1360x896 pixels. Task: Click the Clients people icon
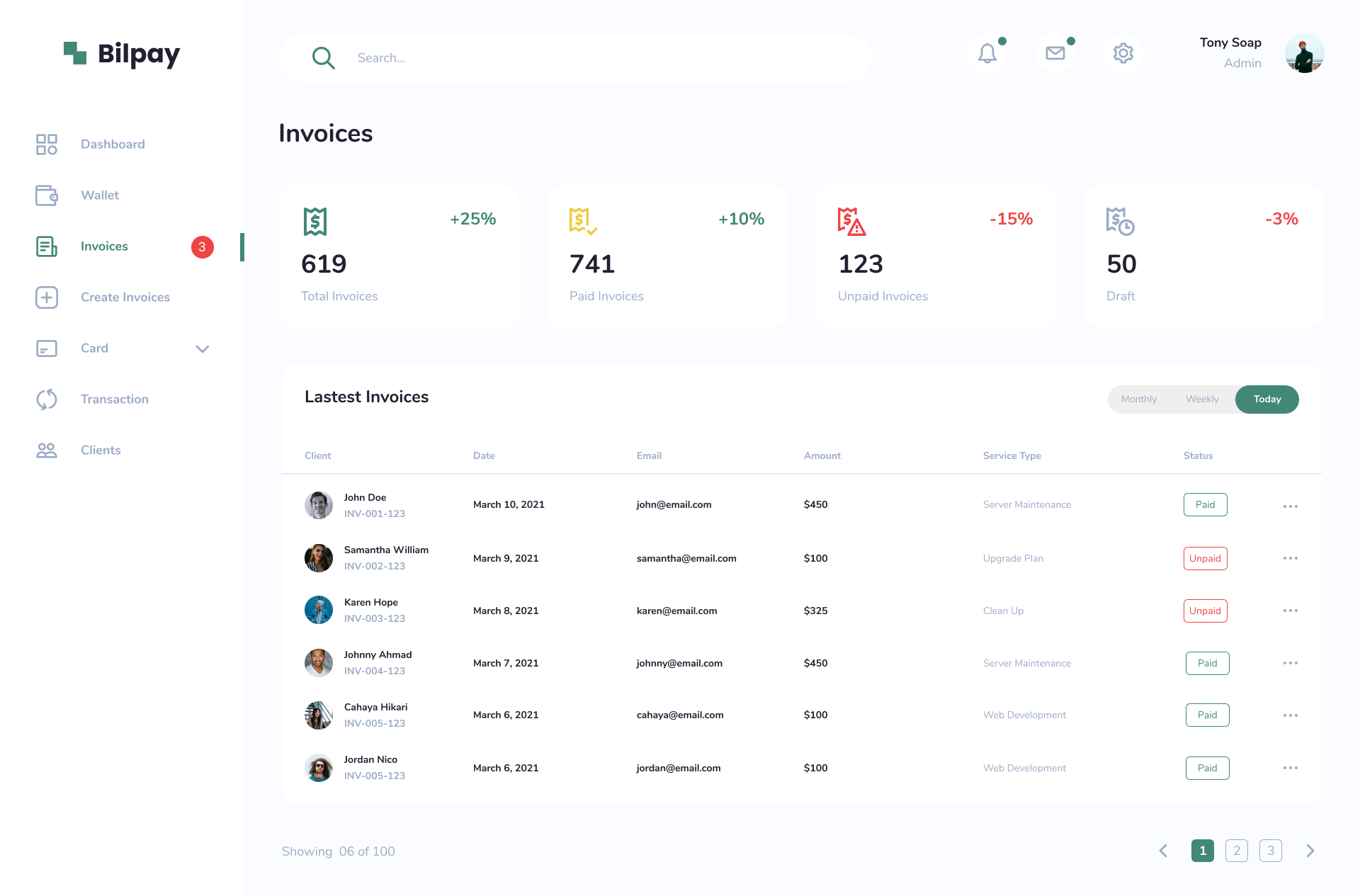pyautogui.click(x=47, y=450)
